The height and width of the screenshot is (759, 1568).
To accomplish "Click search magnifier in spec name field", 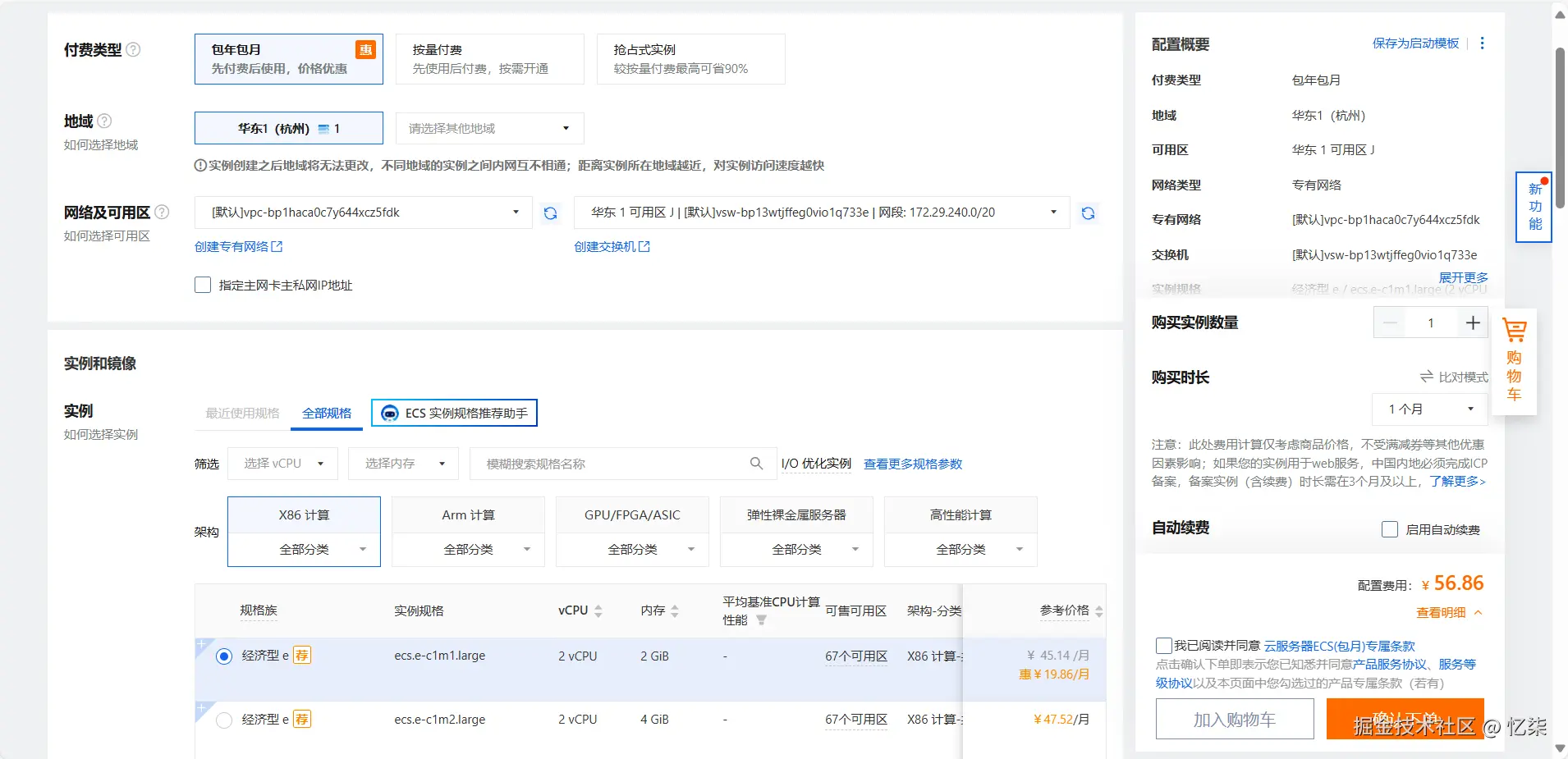I will click(x=756, y=464).
